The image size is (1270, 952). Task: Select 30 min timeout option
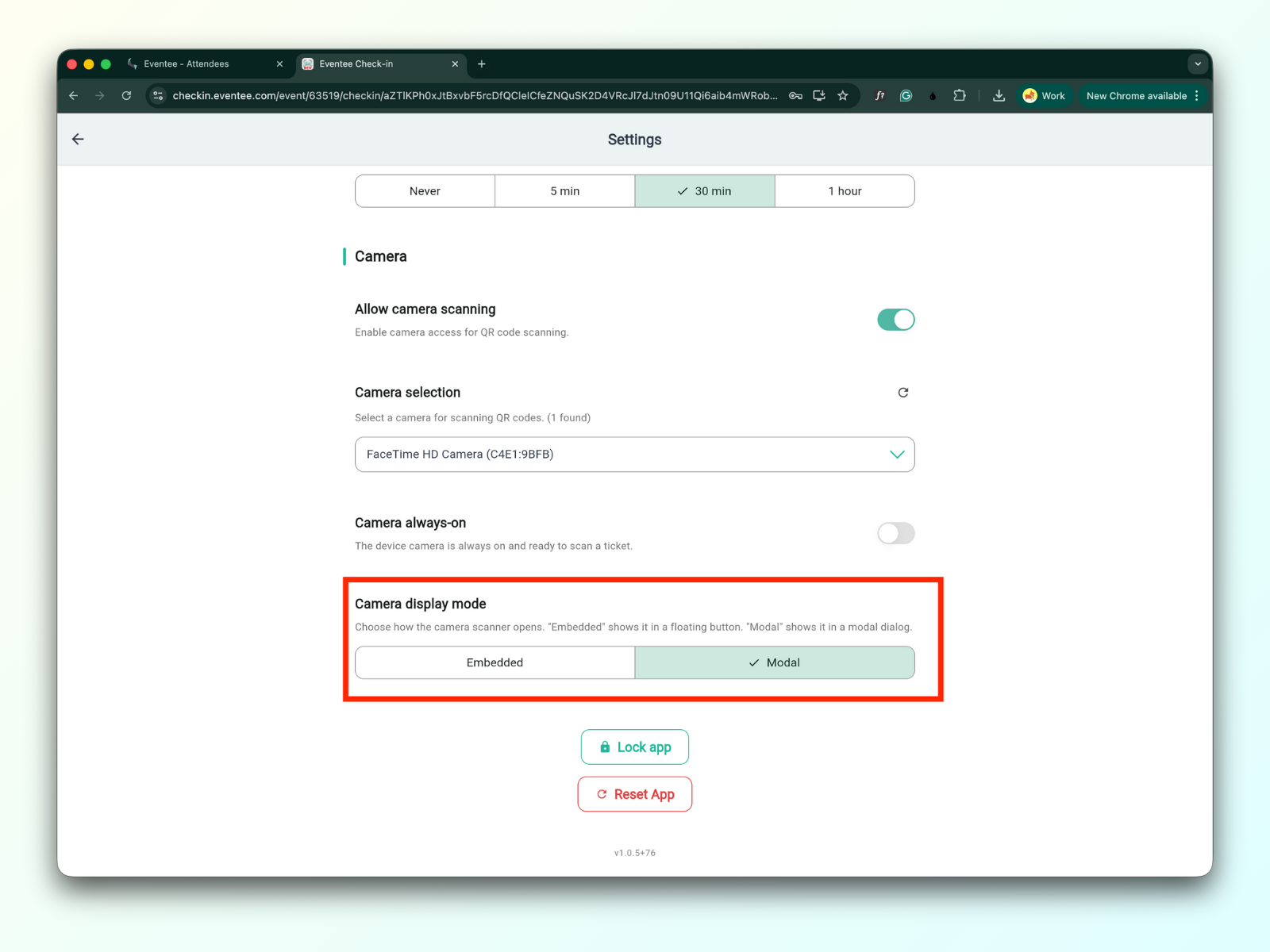(x=705, y=191)
